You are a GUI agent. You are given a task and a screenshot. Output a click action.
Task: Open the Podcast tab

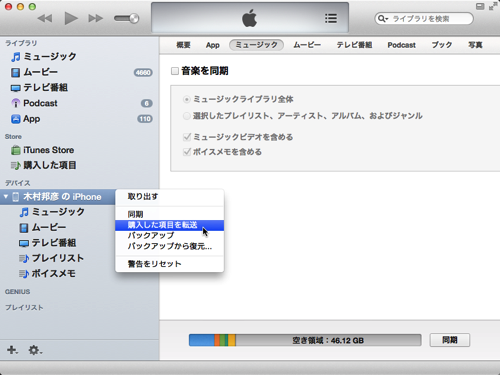pyautogui.click(x=402, y=45)
